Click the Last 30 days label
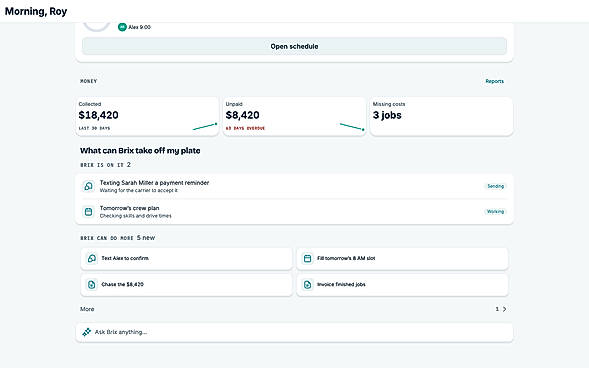The width and height of the screenshot is (589, 368). pyautogui.click(x=94, y=128)
